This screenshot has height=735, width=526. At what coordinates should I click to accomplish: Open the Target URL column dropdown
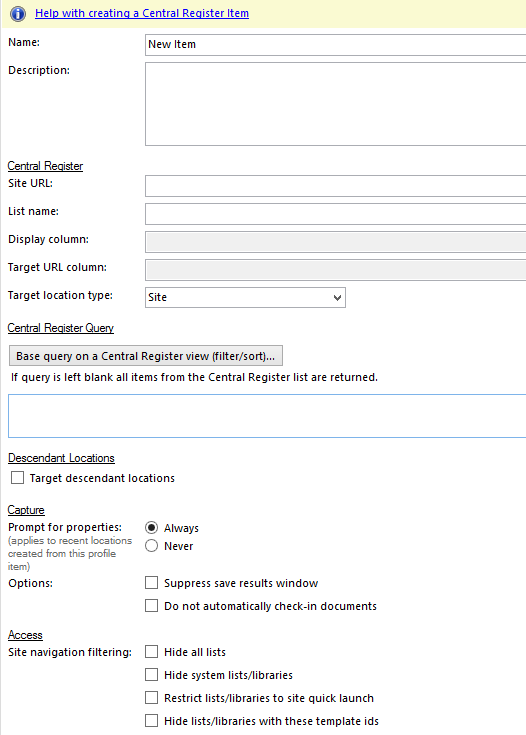(335, 270)
